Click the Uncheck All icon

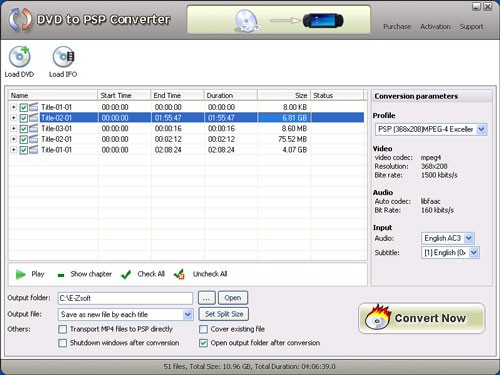click(x=179, y=274)
